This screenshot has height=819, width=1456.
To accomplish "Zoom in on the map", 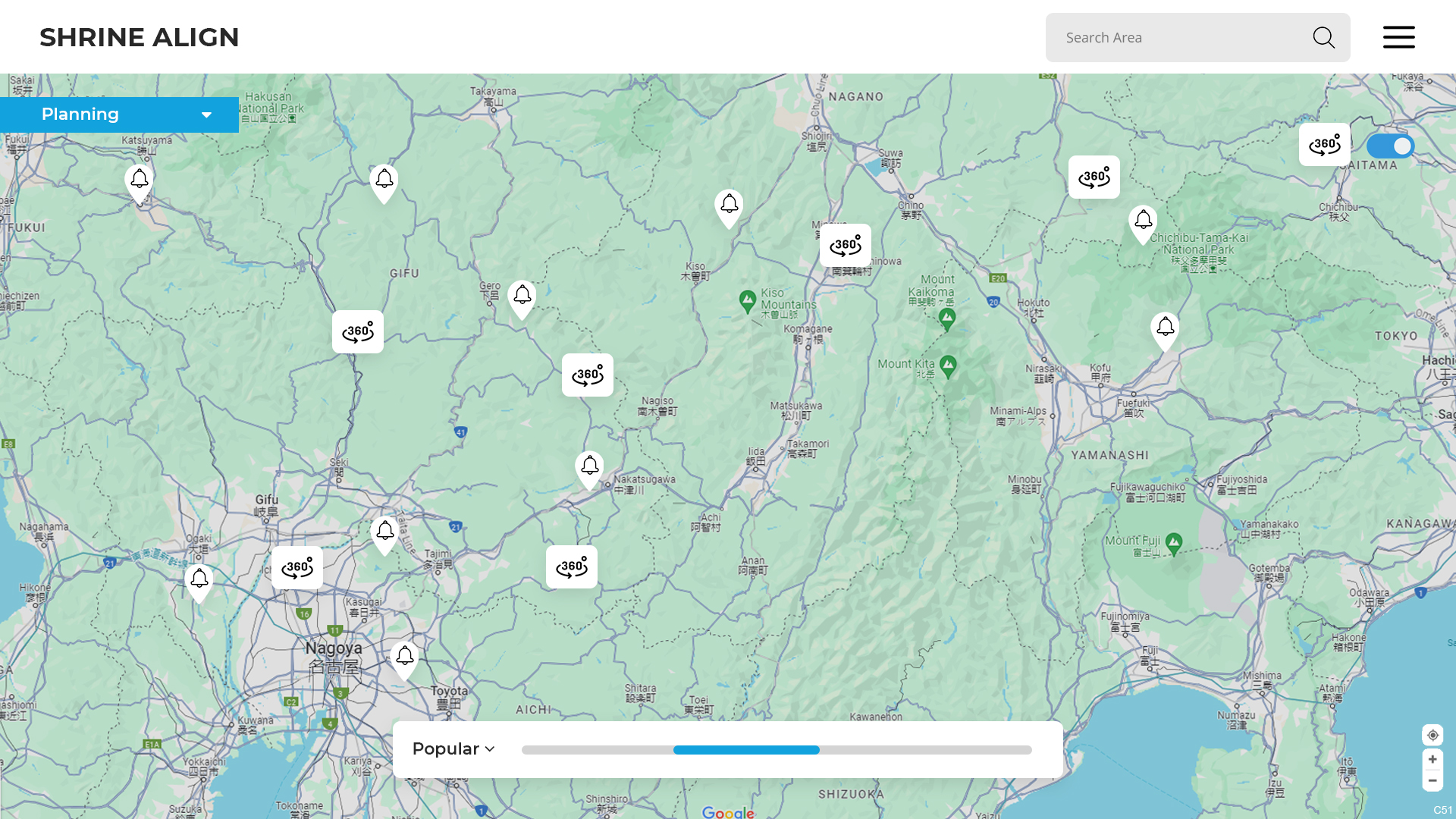I will click(1432, 759).
